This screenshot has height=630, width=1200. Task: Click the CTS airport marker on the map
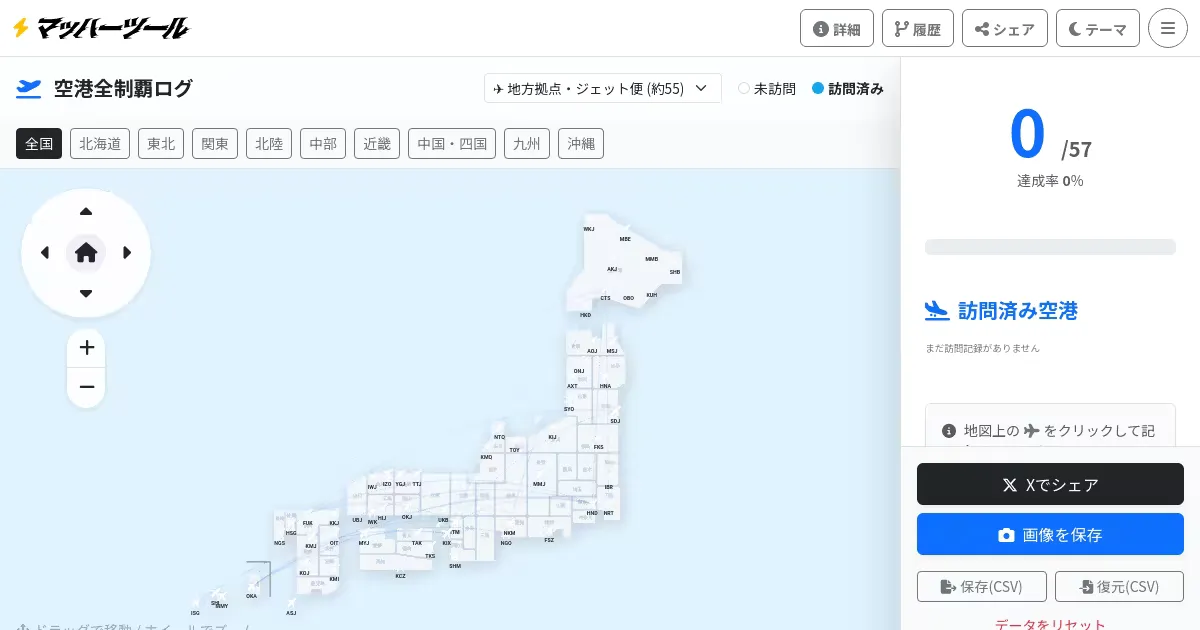(x=605, y=298)
